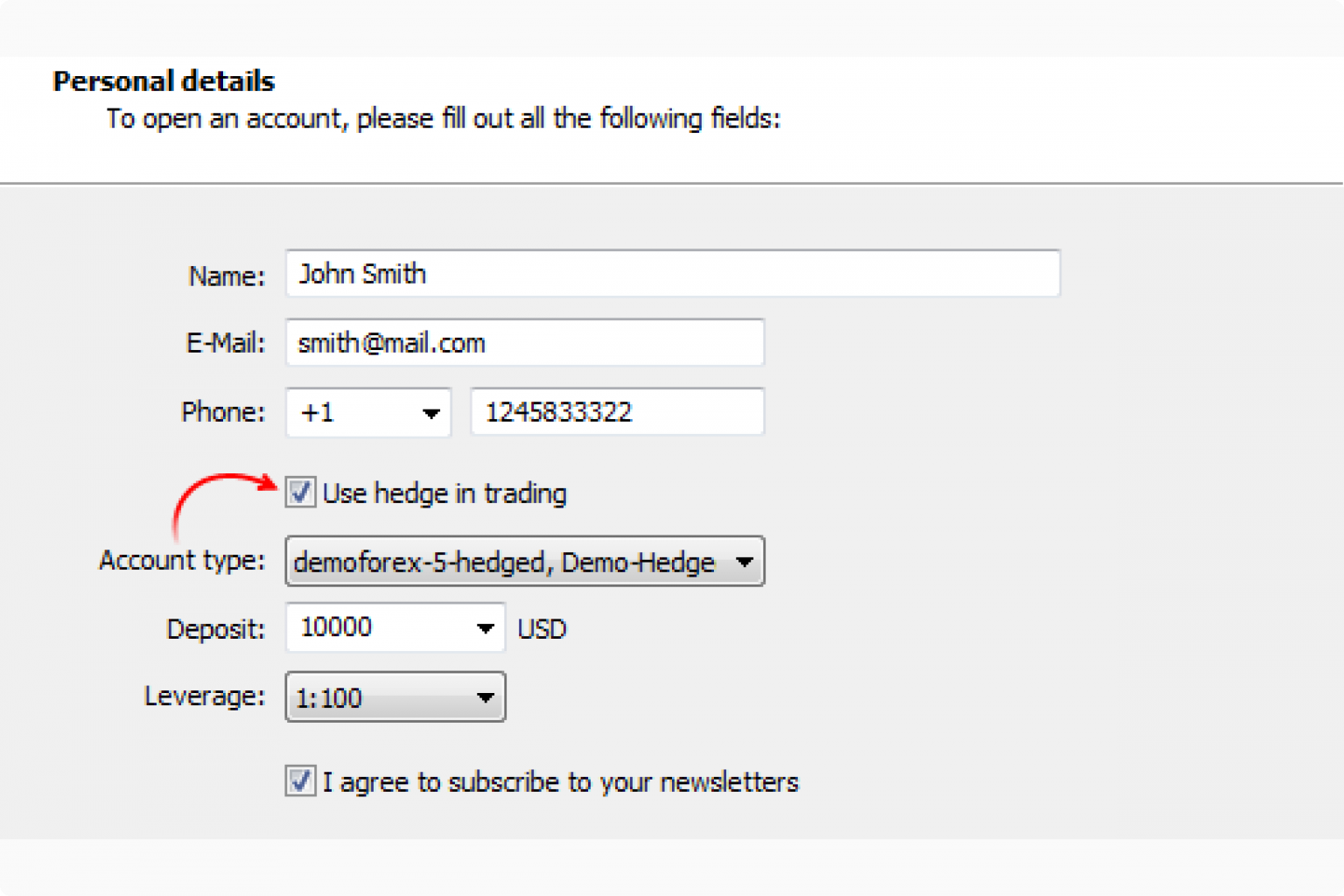Viewport: 1344px width, 896px height.
Task: Click the Deposit dropdown arrow icon
Action: tap(485, 628)
